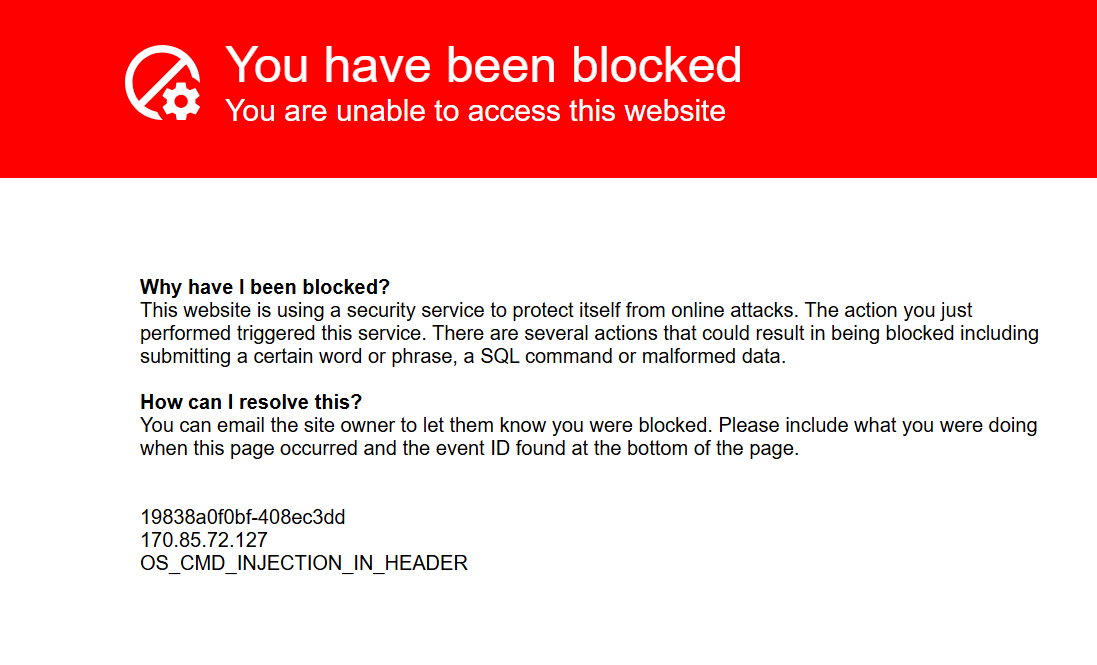Click the blocked circle gear icon

point(162,83)
